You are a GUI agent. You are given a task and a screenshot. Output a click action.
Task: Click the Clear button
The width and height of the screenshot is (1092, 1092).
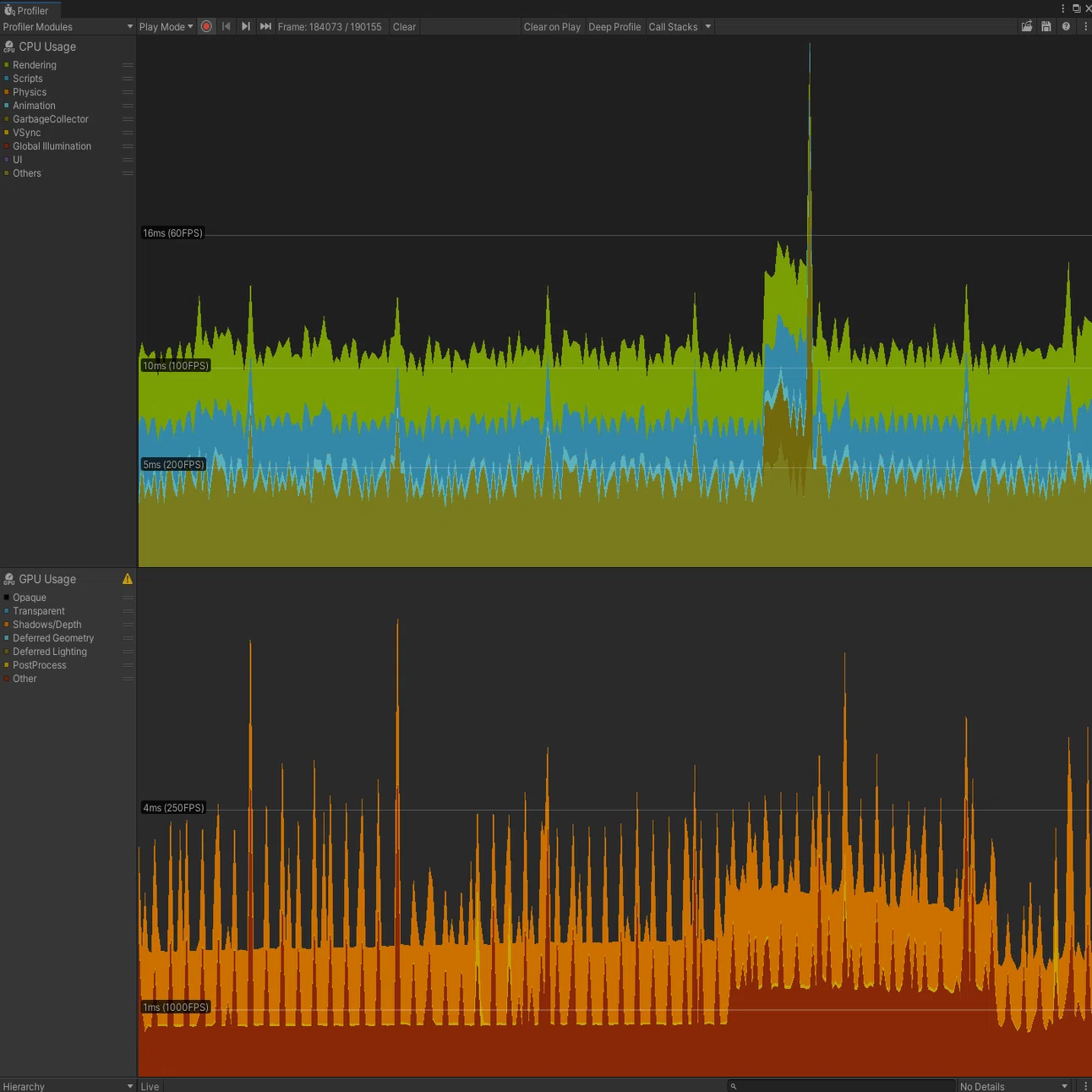(404, 26)
